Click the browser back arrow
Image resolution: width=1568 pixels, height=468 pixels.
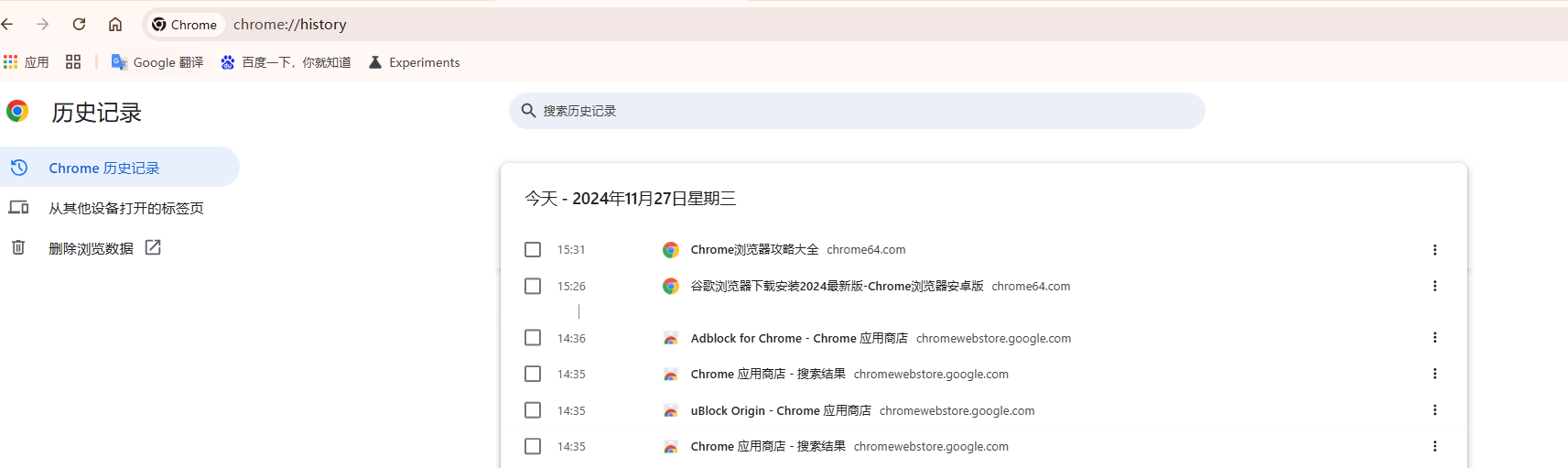(7, 25)
